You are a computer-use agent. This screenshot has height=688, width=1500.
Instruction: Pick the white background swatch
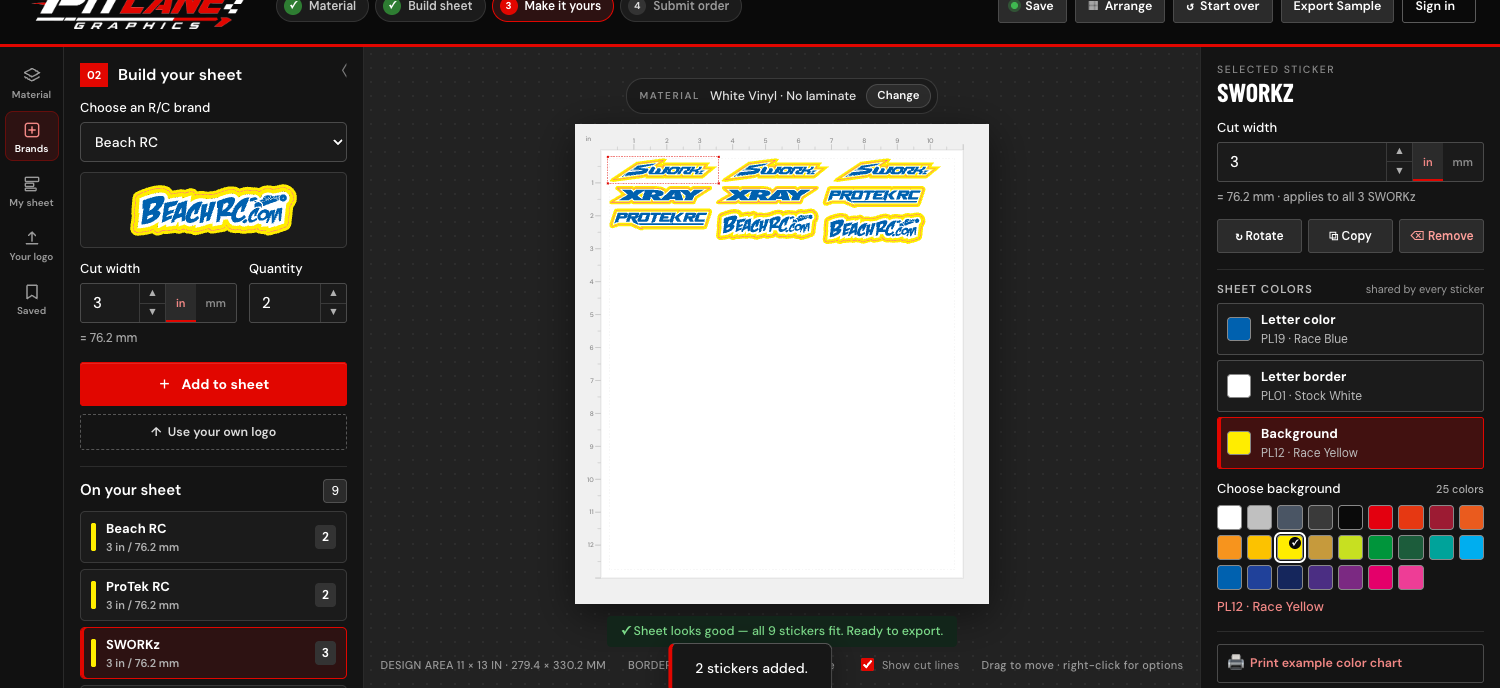coord(1229,517)
